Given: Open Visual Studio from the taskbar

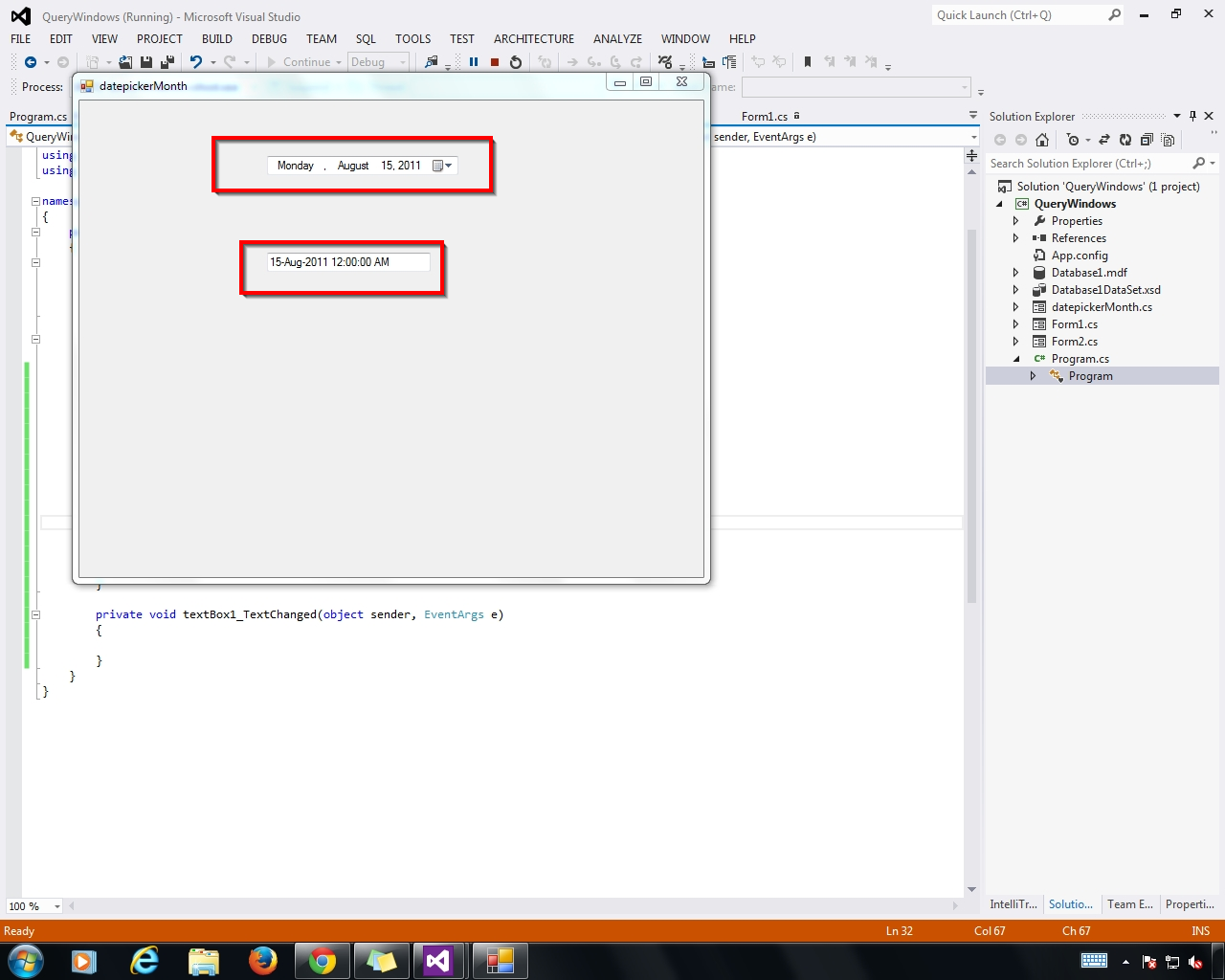Looking at the screenshot, I should pyautogui.click(x=440, y=962).
